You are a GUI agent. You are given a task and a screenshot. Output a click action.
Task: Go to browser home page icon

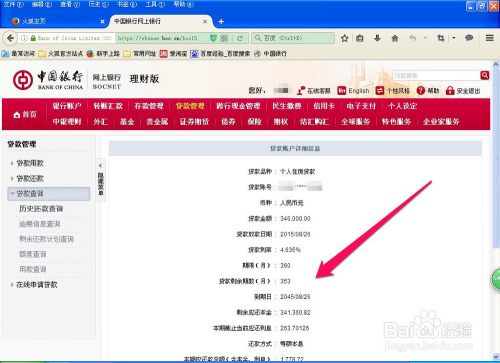click(x=395, y=38)
